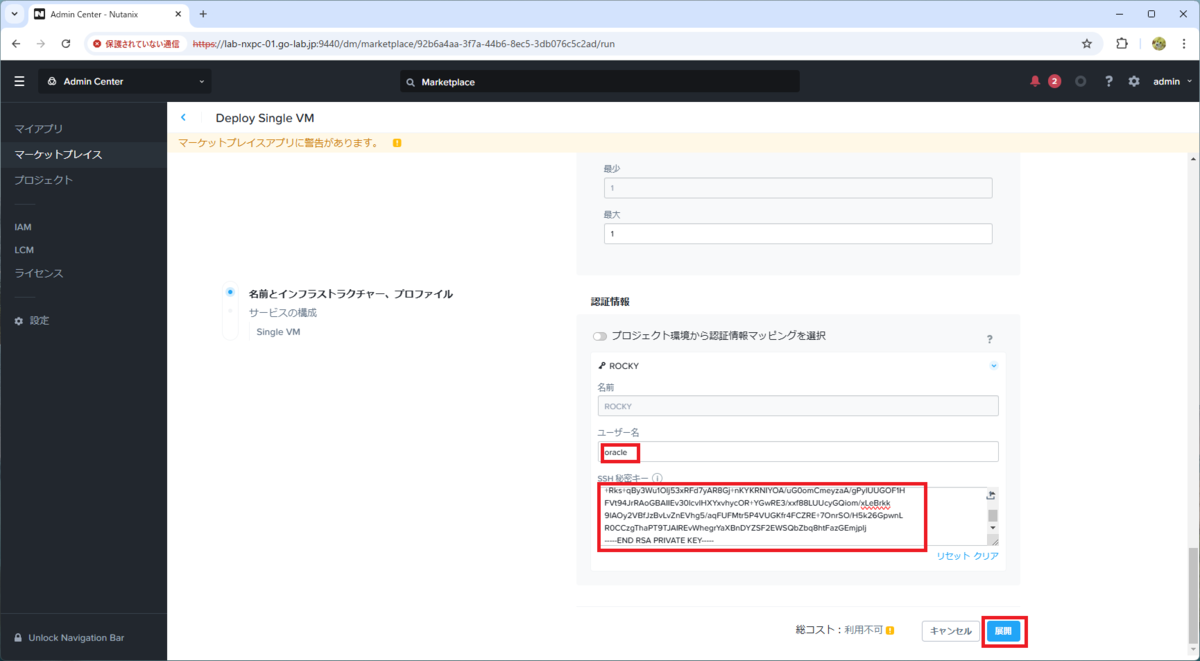Click the 最大 value field

(798, 233)
